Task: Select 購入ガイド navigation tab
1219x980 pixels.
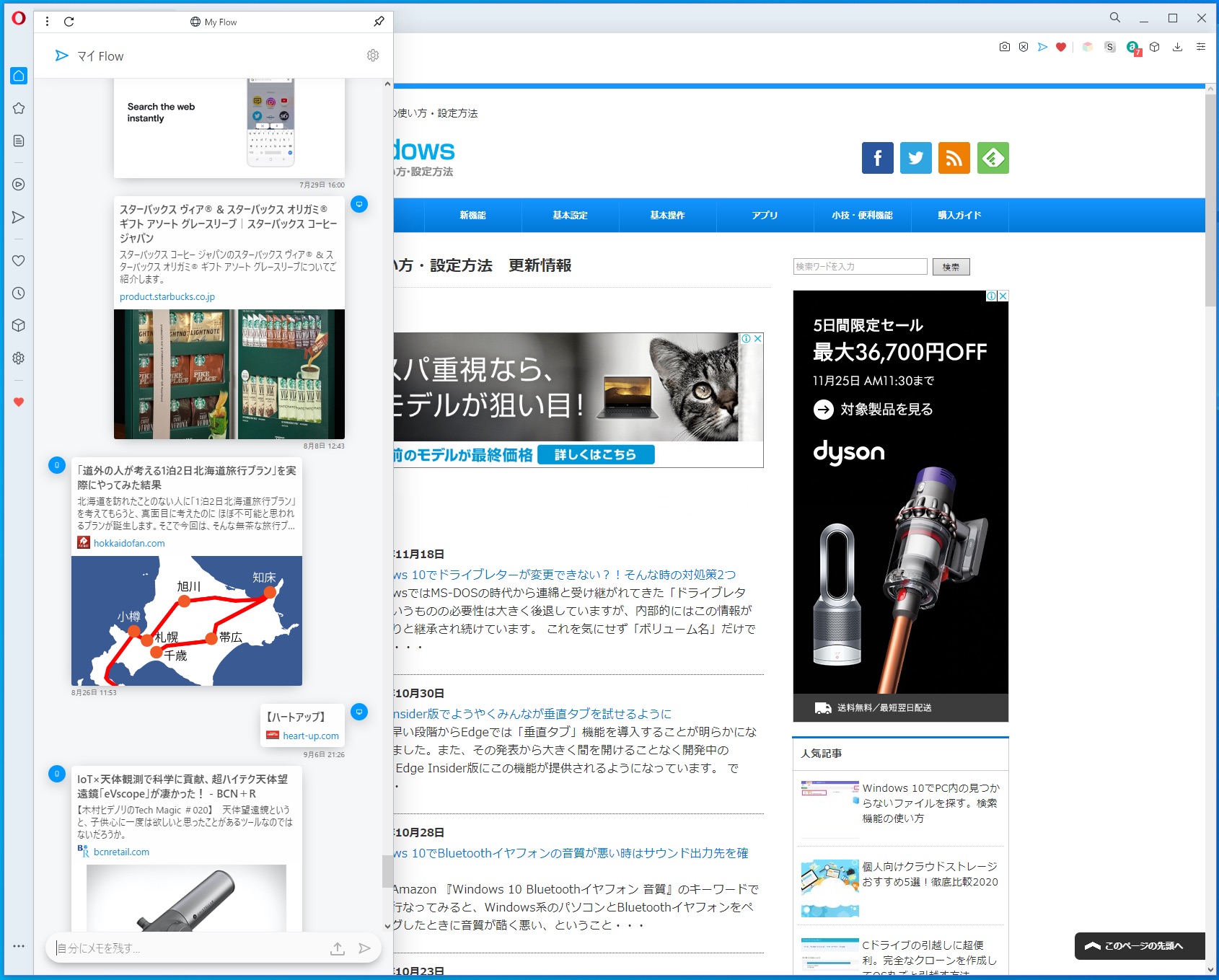Action: pos(960,215)
